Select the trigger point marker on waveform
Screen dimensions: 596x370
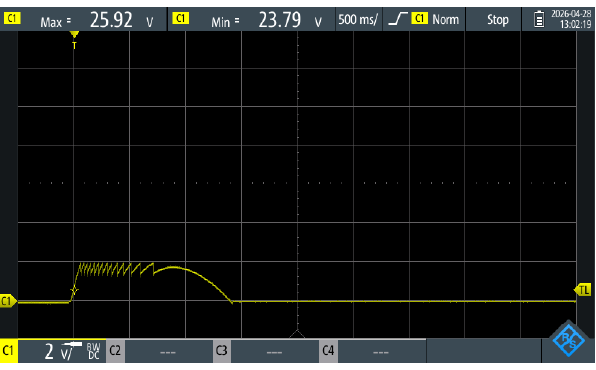pyautogui.click(x=74, y=291)
